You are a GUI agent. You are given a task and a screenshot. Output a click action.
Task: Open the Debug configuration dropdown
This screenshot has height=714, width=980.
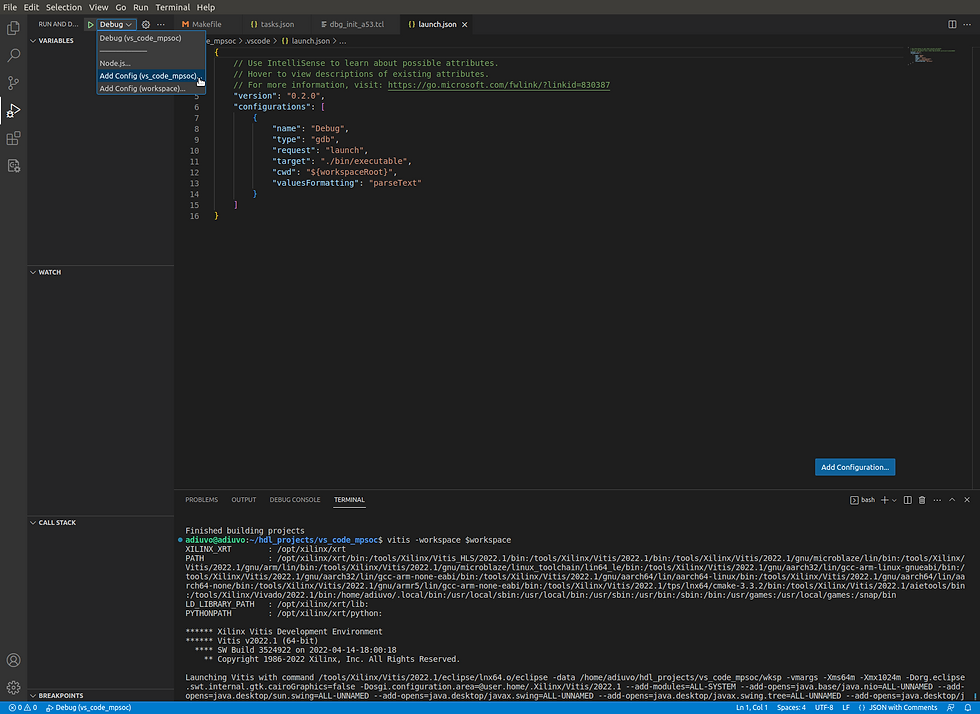point(116,24)
